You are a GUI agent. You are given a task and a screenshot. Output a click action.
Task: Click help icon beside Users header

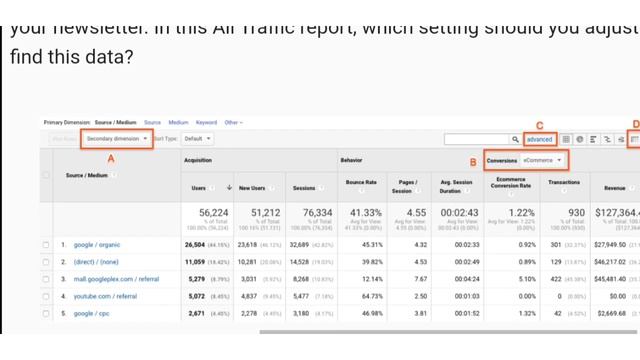[211, 188]
